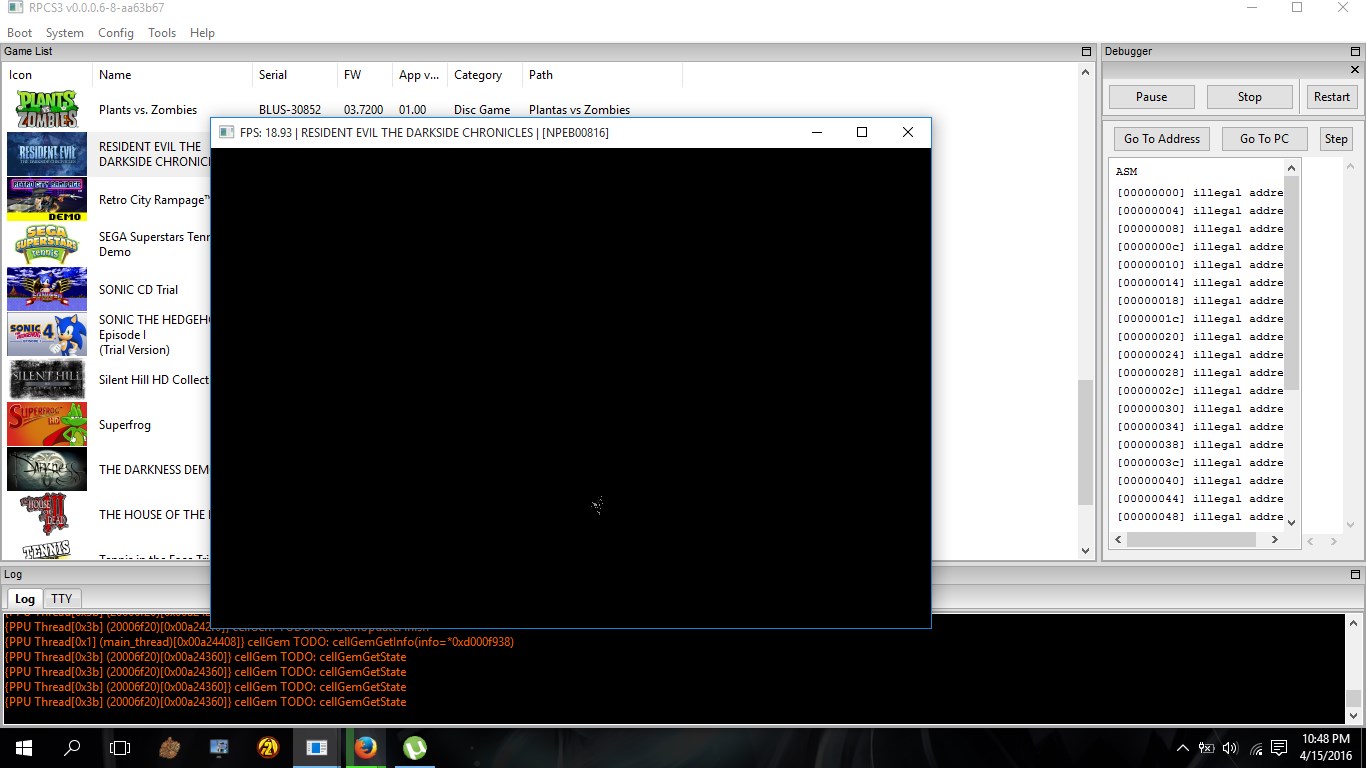Open the Config menu

(x=116, y=33)
